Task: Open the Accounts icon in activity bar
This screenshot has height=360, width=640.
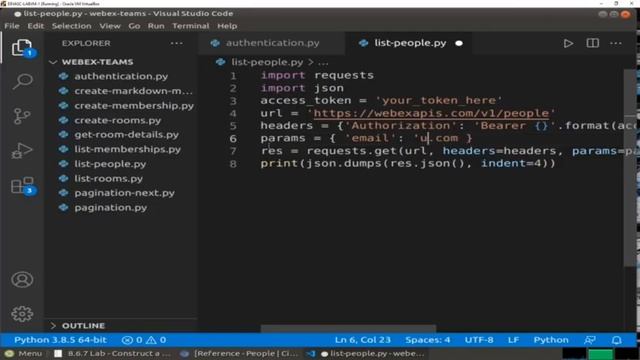Action: click(22, 280)
